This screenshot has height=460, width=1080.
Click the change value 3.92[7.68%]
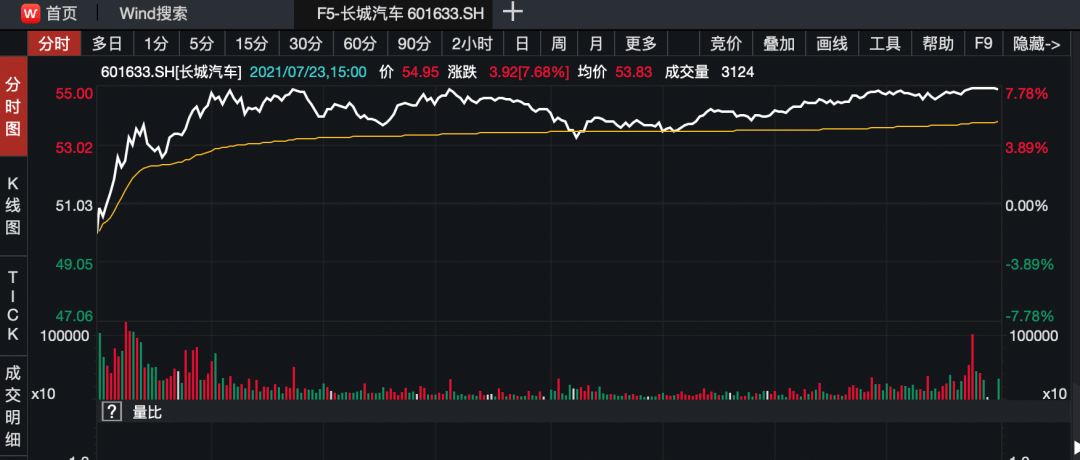tap(529, 72)
